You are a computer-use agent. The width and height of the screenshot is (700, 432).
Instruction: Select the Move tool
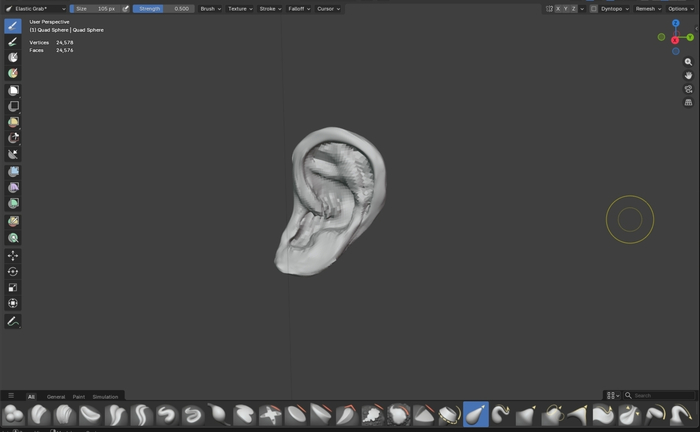[13, 255]
